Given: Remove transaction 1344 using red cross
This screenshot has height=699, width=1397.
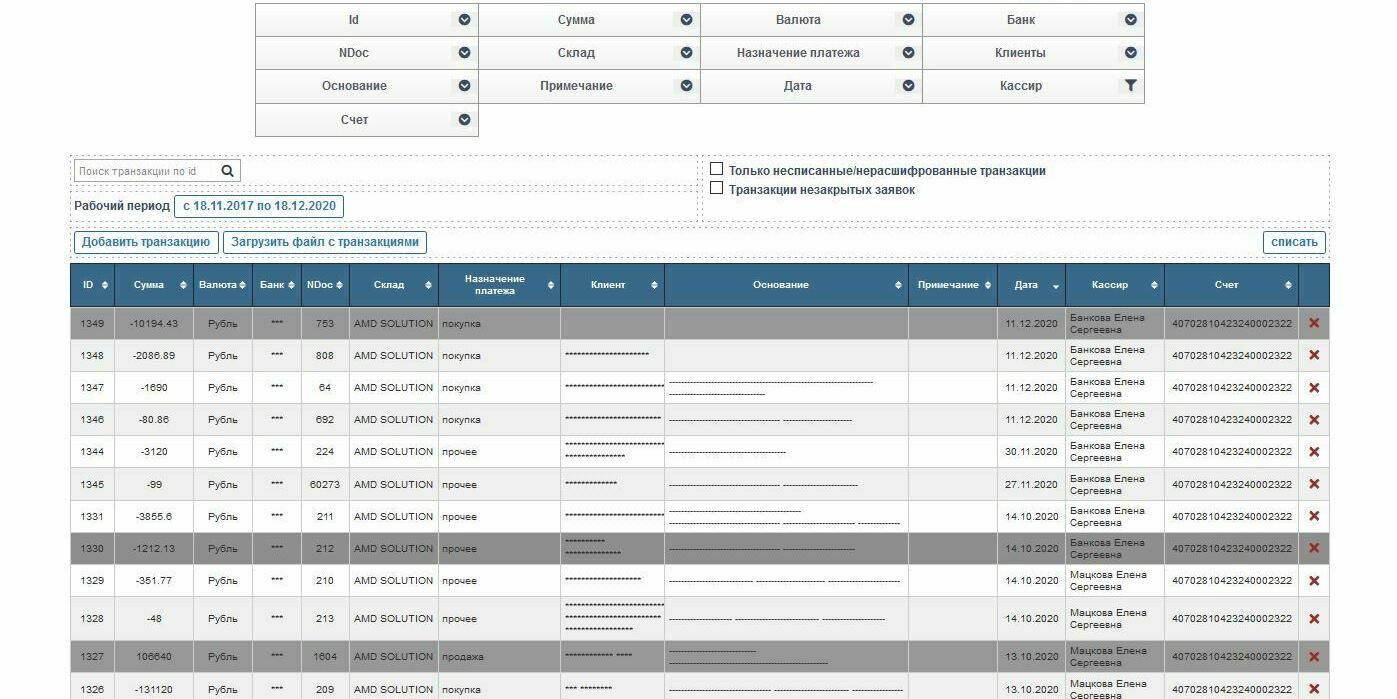Looking at the screenshot, I should (x=1314, y=452).
